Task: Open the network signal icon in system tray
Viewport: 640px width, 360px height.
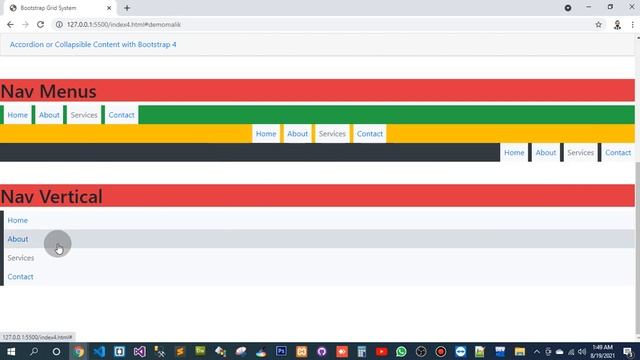Action: click(571, 351)
